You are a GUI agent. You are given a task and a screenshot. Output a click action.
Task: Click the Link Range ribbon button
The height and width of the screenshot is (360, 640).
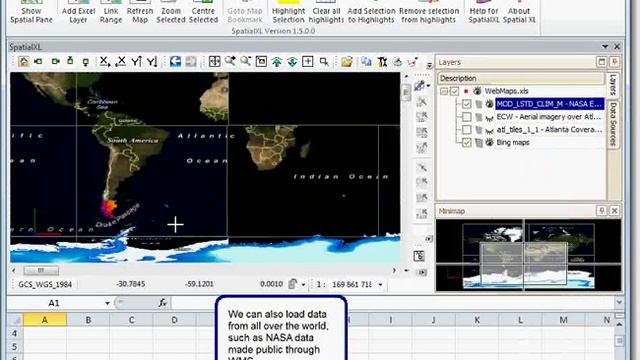[x=111, y=13]
